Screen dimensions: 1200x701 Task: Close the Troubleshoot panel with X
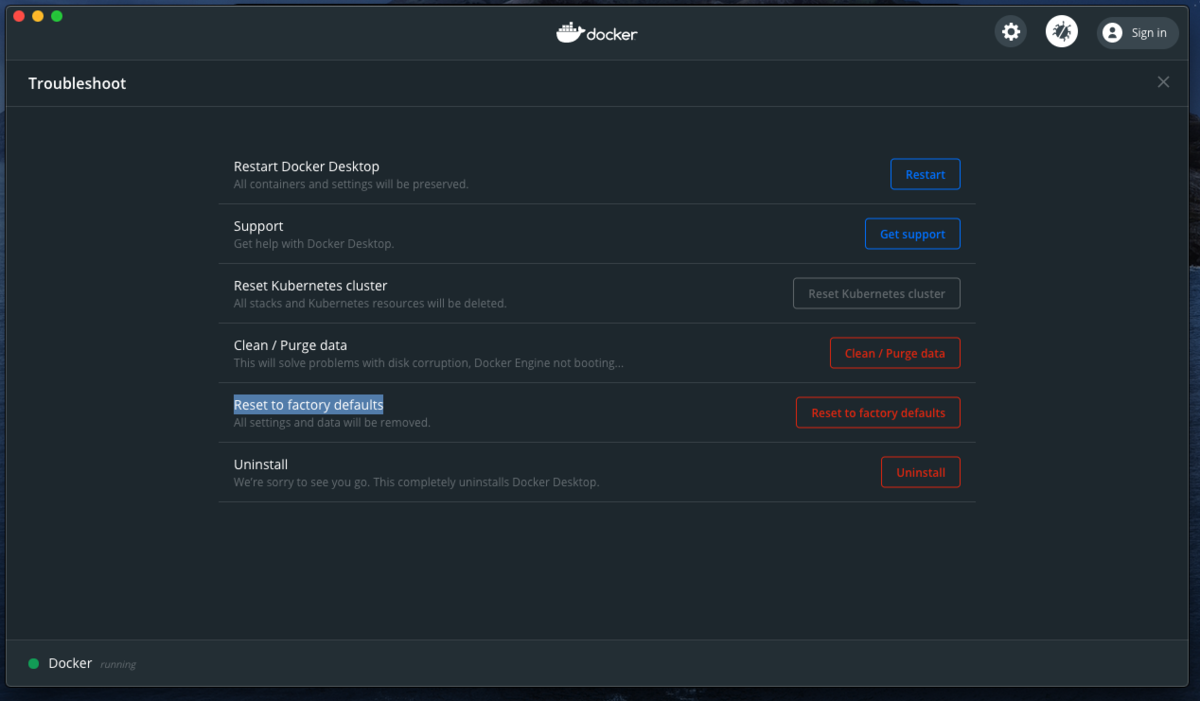coord(1163,82)
